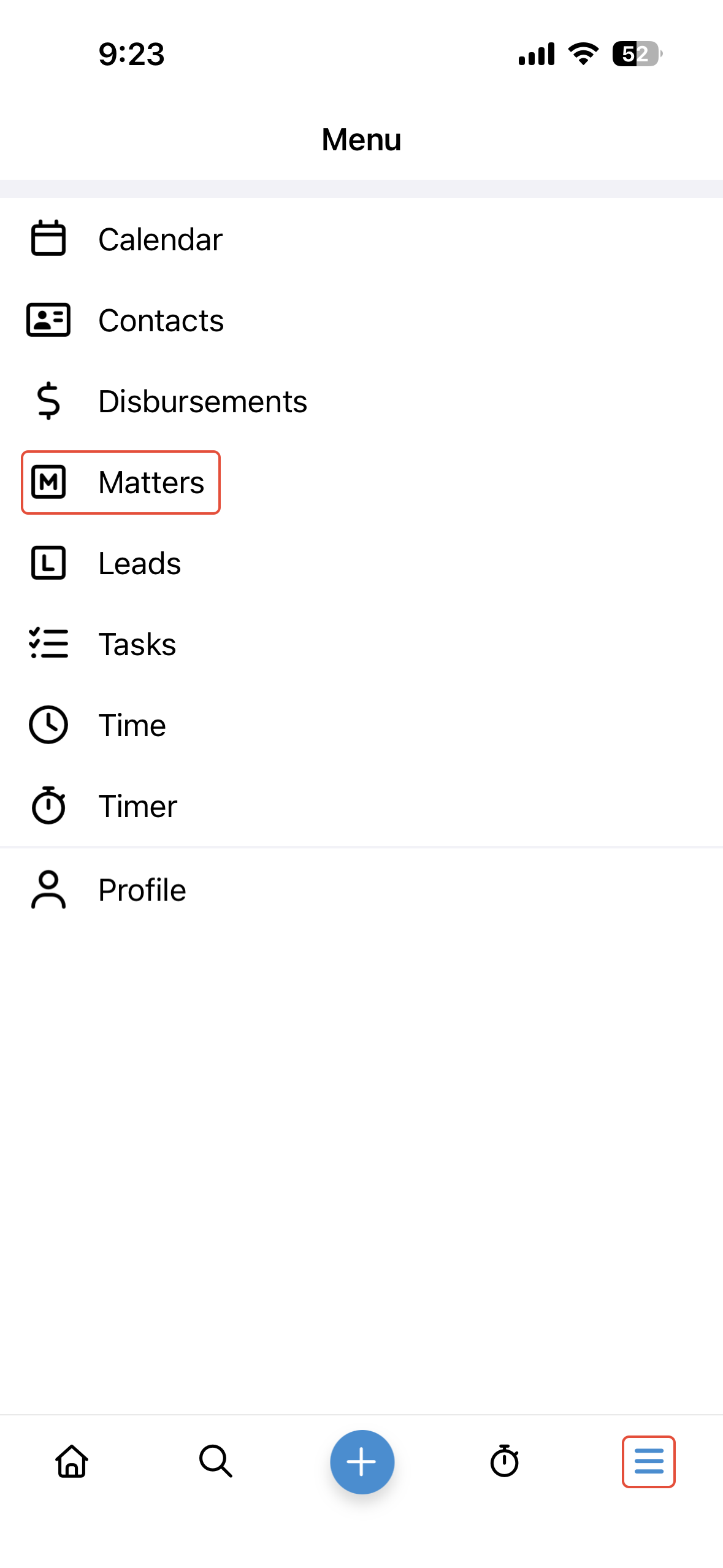The width and height of the screenshot is (723, 1568).
Task: Open the stopwatch tab in bottom bar
Action: [x=505, y=1461]
